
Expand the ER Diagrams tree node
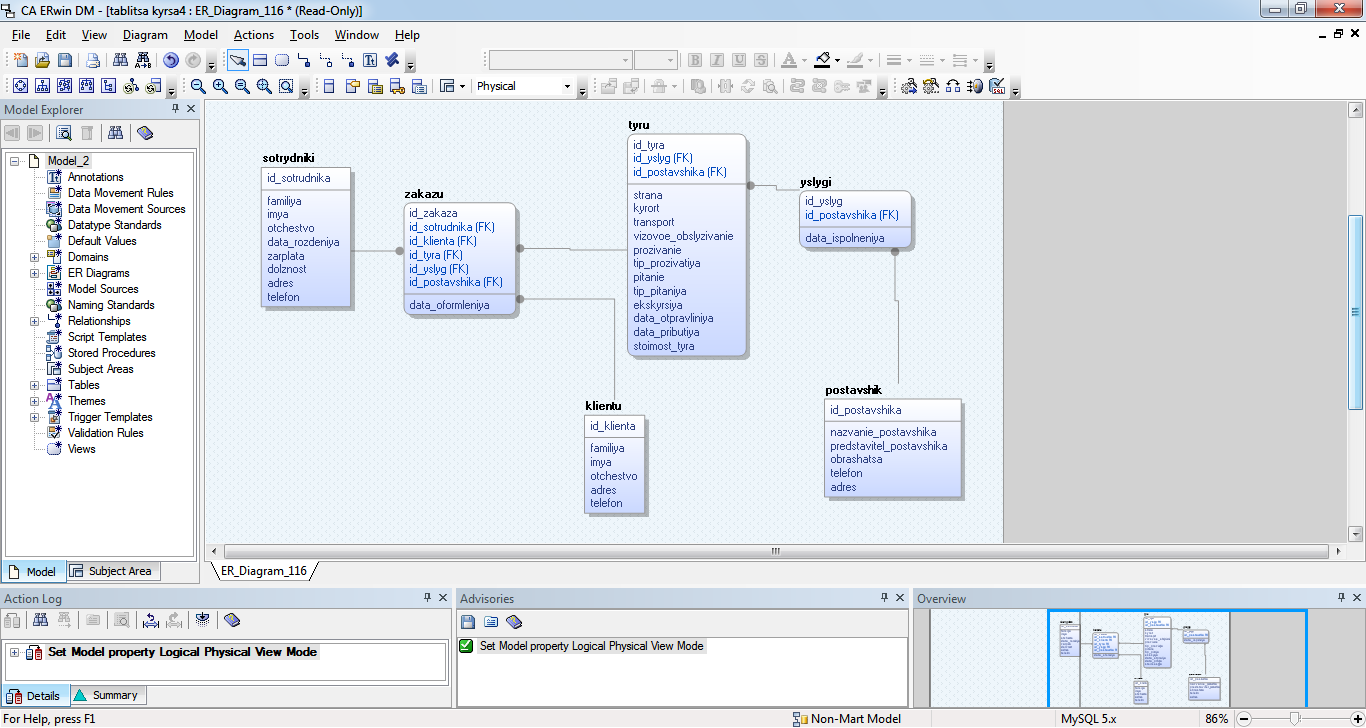(35, 273)
